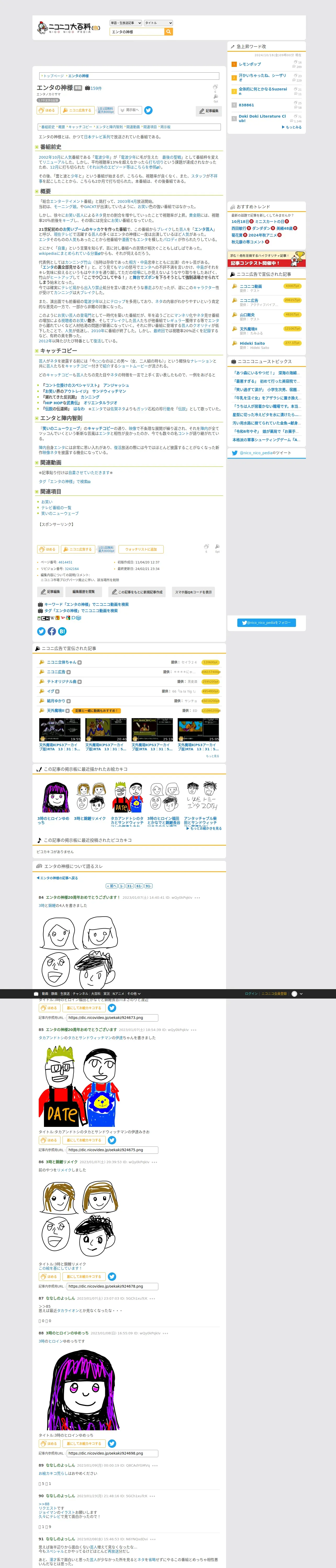Click スマホ版QRコードを表示 button
The image size is (336, 1568).
(x=193, y=592)
